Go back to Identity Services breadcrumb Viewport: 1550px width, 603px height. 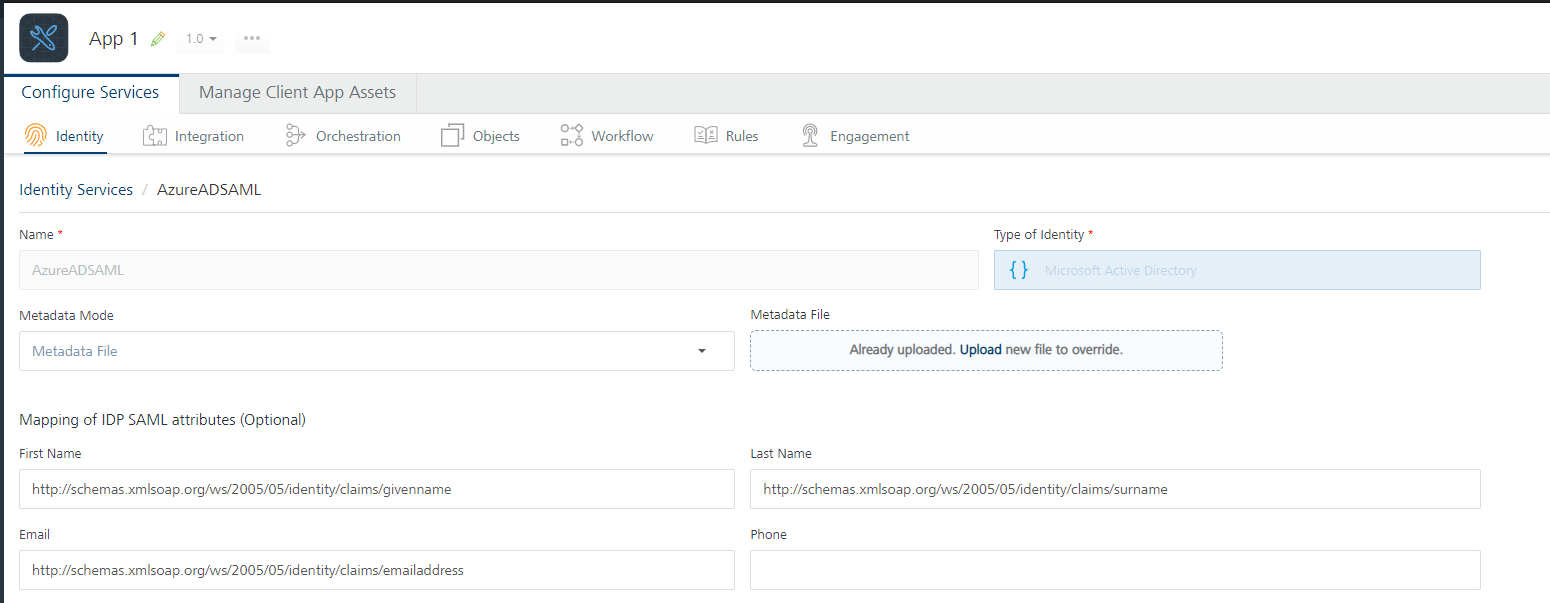point(76,190)
